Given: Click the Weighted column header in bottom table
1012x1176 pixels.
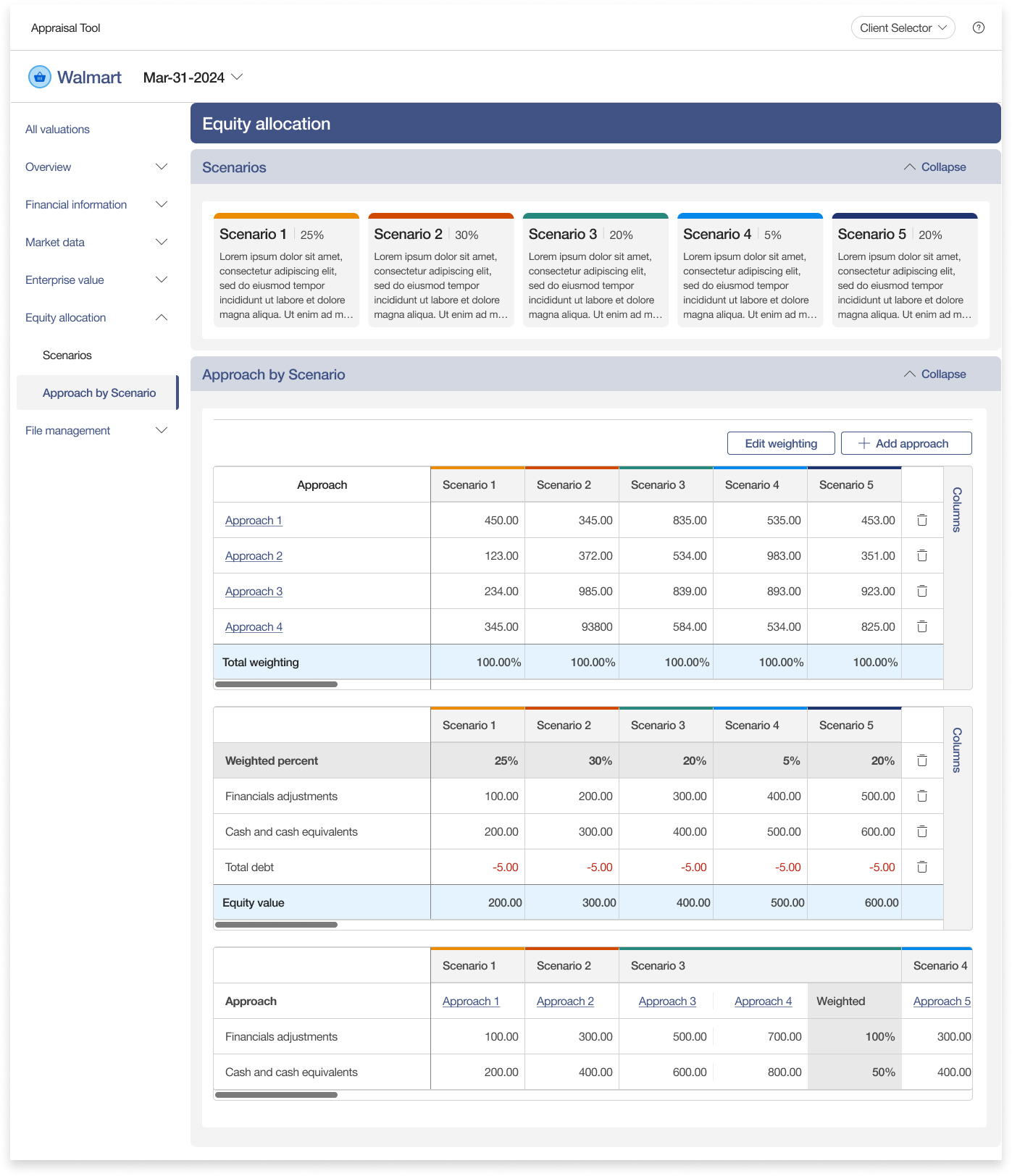Looking at the screenshot, I should click(855, 1001).
